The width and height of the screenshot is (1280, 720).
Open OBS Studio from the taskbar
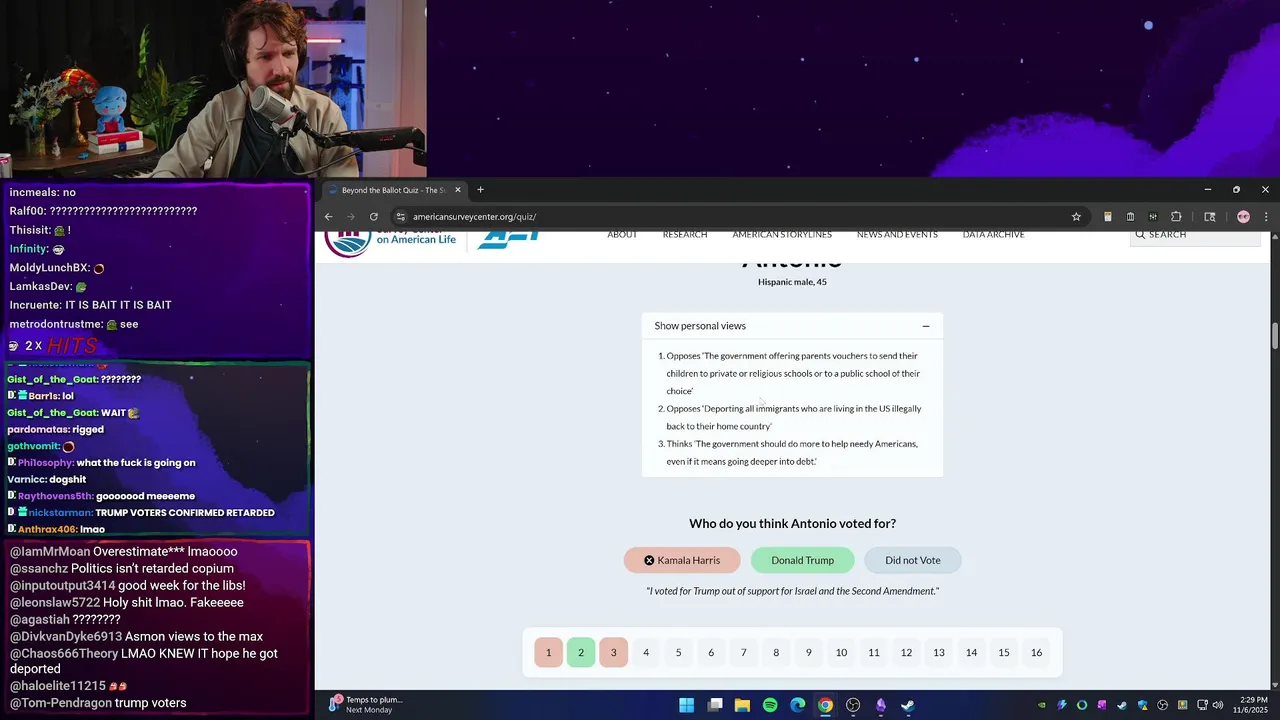coord(853,705)
